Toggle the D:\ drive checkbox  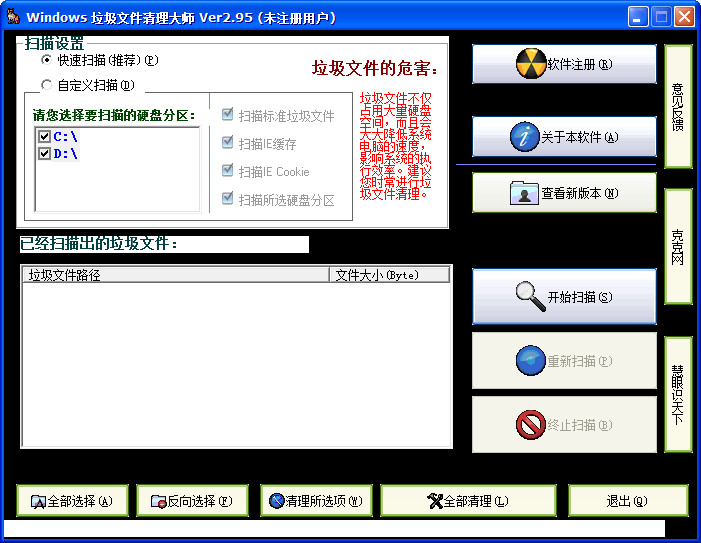click(44, 153)
